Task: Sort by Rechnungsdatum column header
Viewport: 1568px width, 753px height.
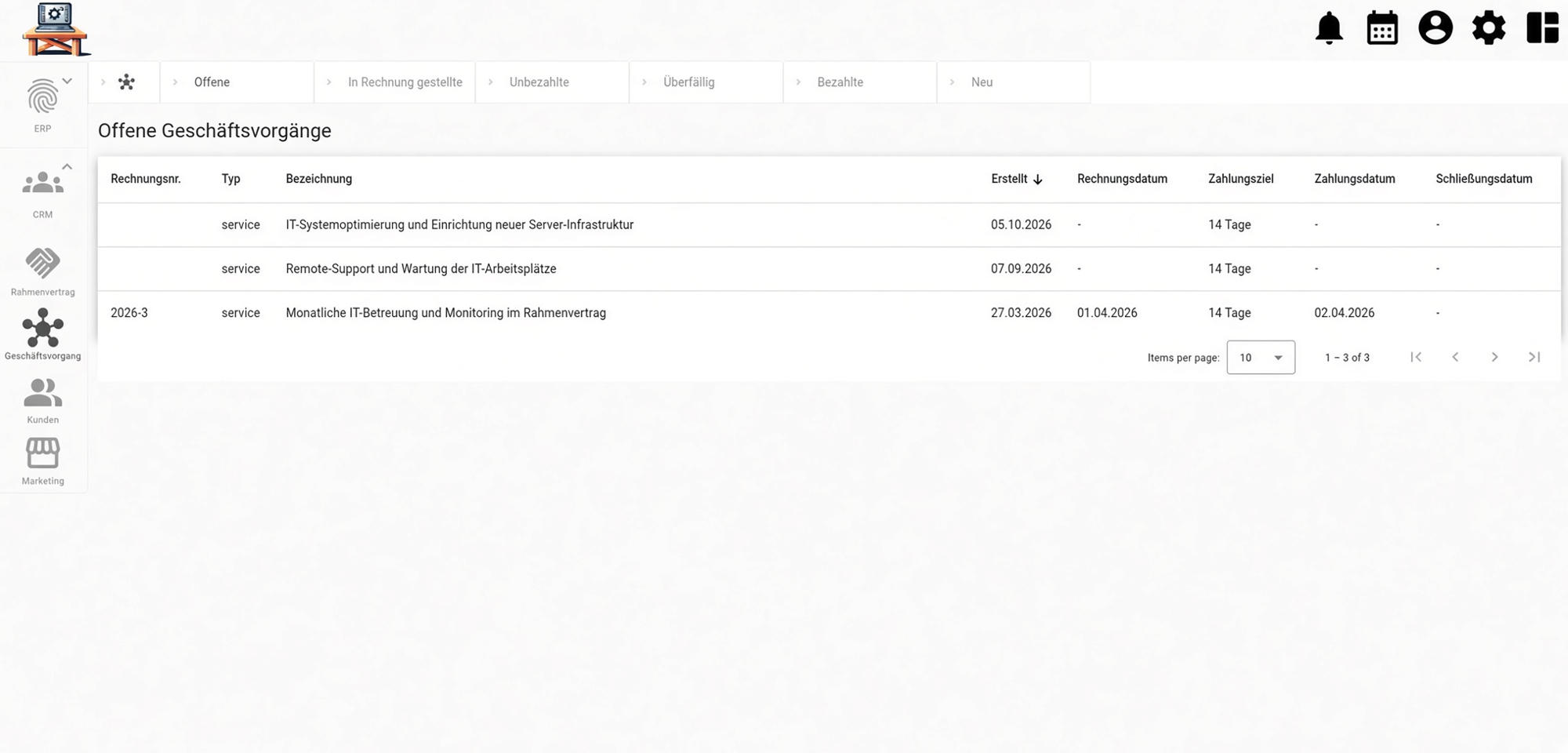Action: click(x=1122, y=179)
